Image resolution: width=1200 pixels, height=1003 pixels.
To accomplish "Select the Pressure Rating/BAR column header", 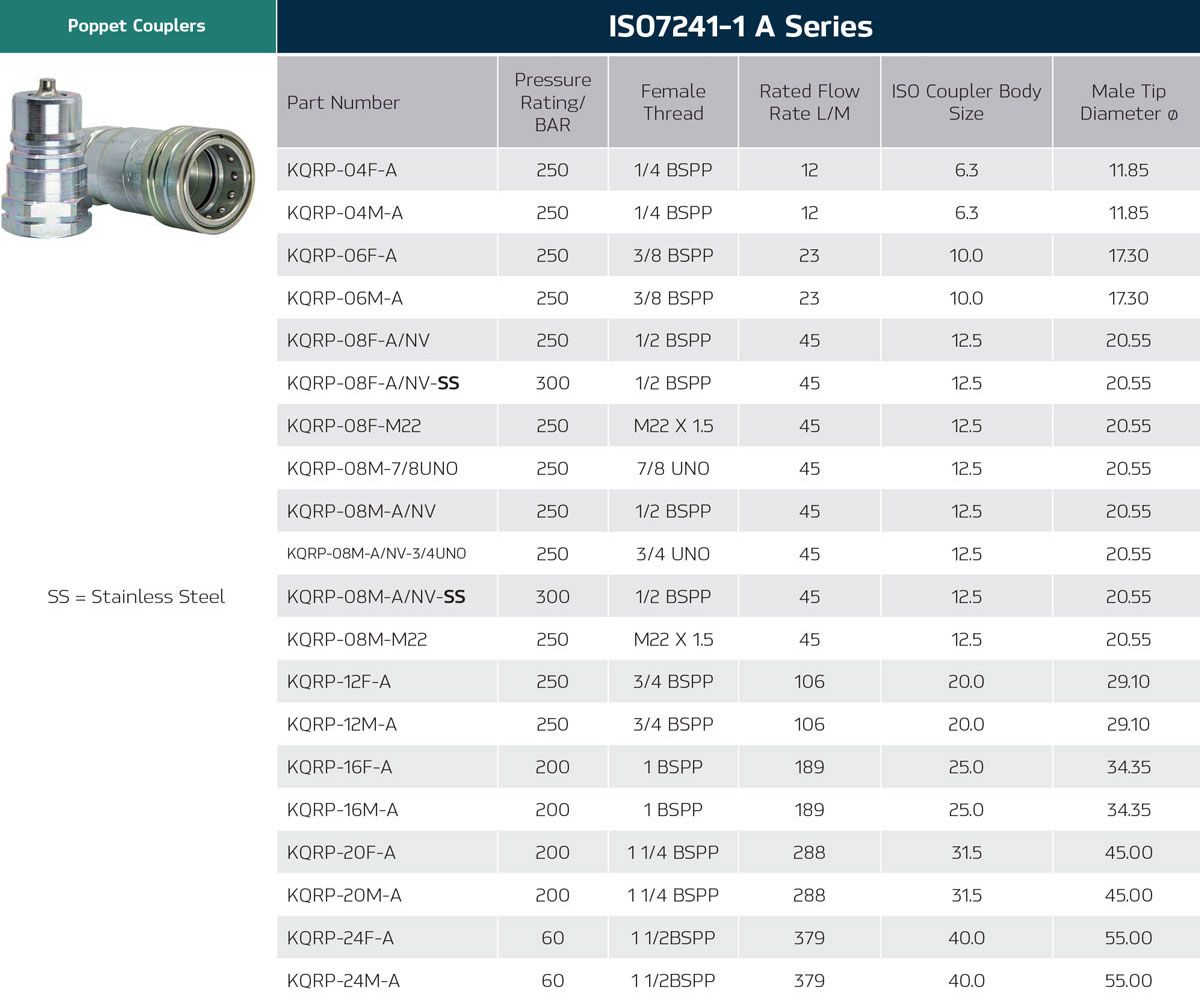I will (553, 102).
